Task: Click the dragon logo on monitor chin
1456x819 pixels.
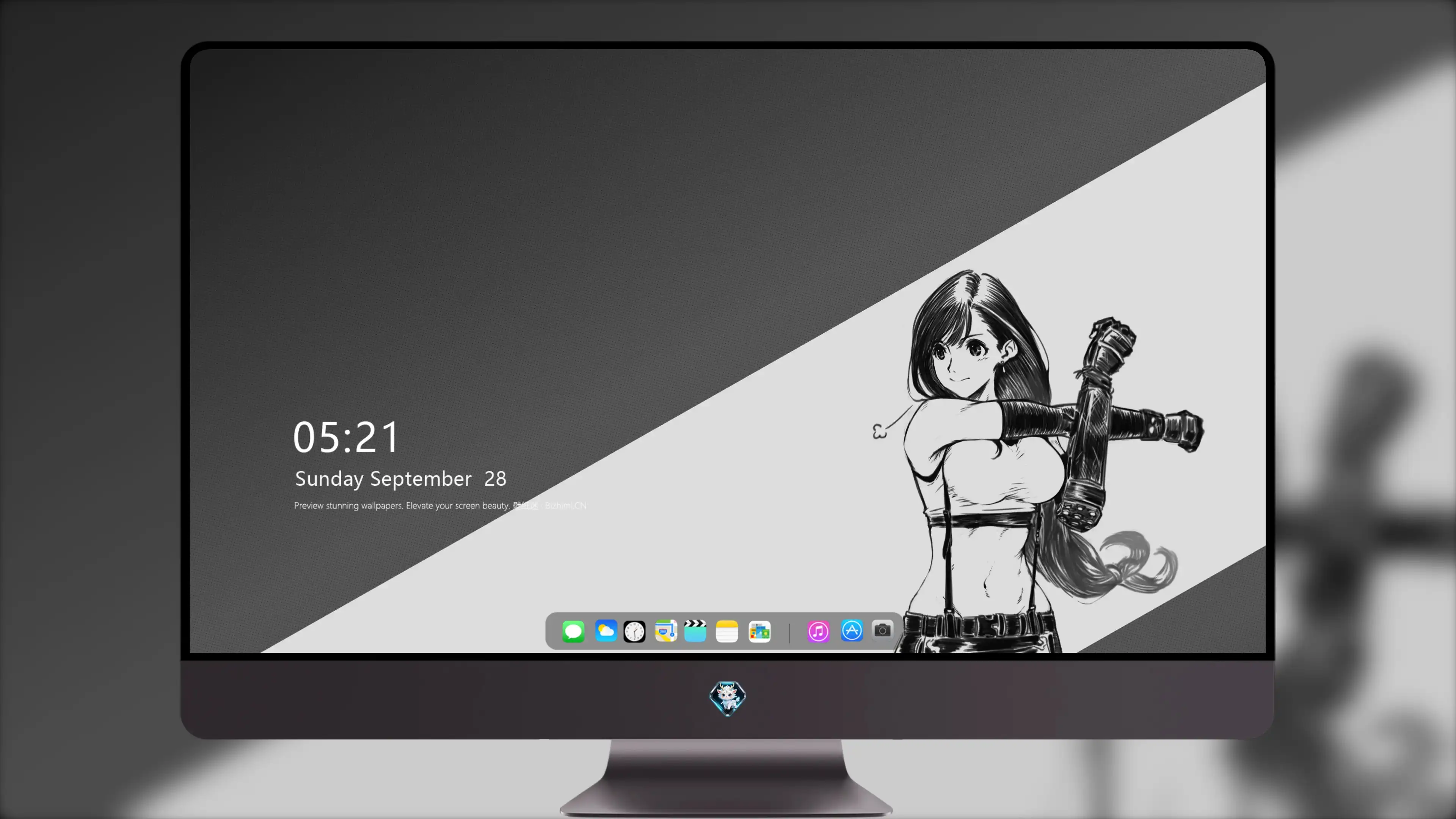Action: [x=728, y=698]
